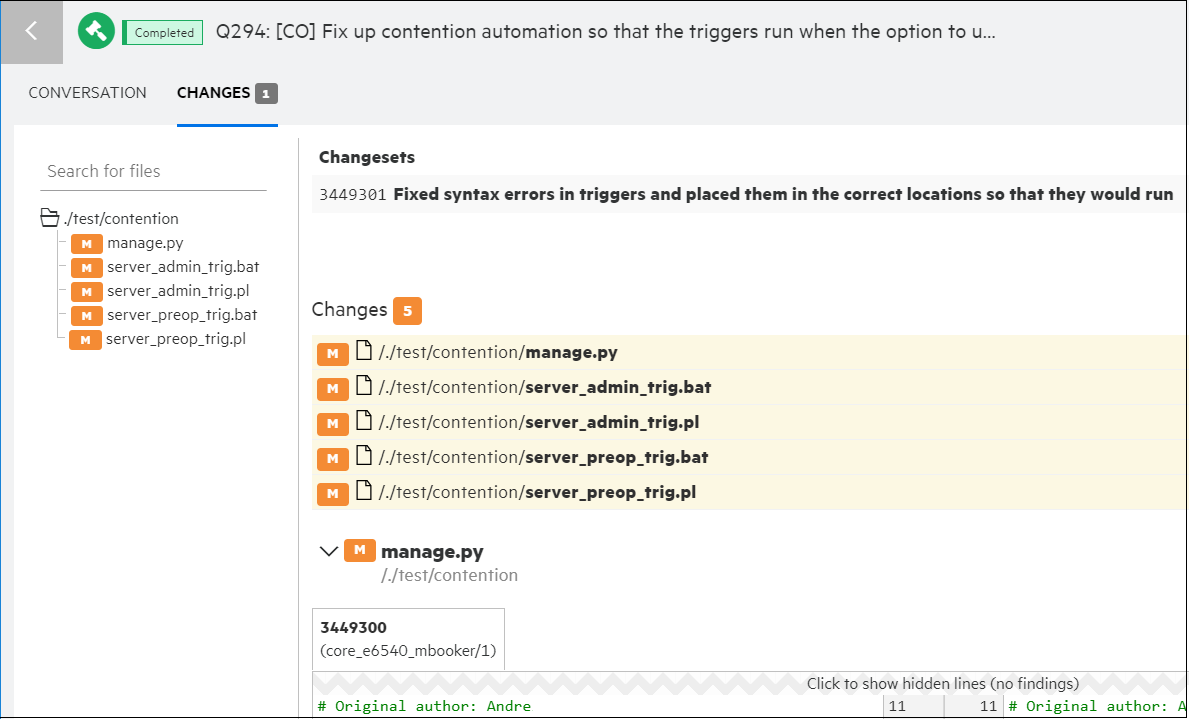Click file icon for server_preop_trig.pl in Changes
The height and width of the screenshot is (719, 1189).
(364, 492)
